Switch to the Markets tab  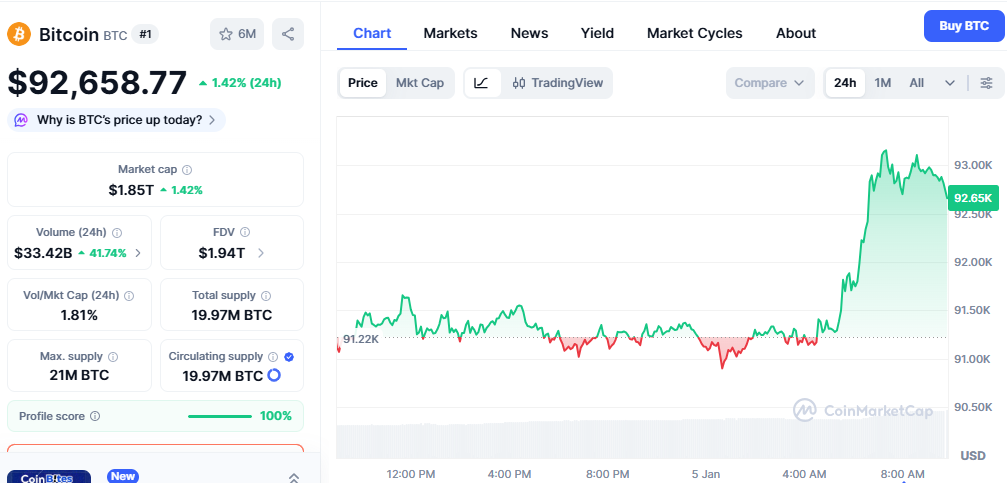pos(450,33)
